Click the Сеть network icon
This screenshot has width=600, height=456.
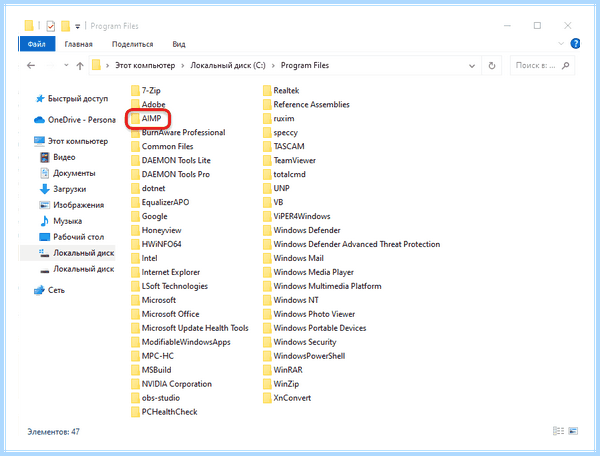tap(39, 290)
